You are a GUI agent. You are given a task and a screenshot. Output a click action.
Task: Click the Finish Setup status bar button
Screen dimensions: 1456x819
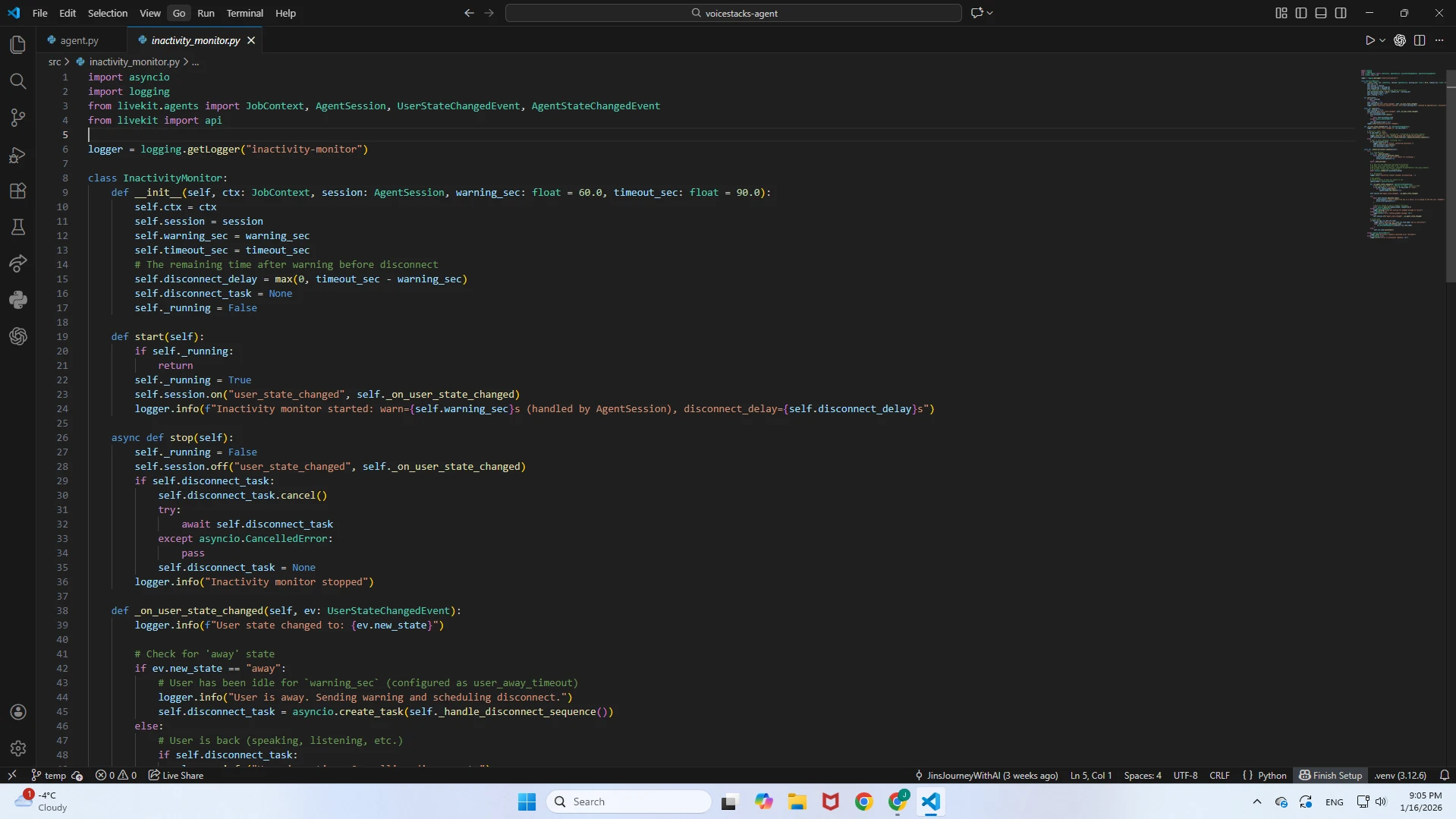pos(1331,775)
